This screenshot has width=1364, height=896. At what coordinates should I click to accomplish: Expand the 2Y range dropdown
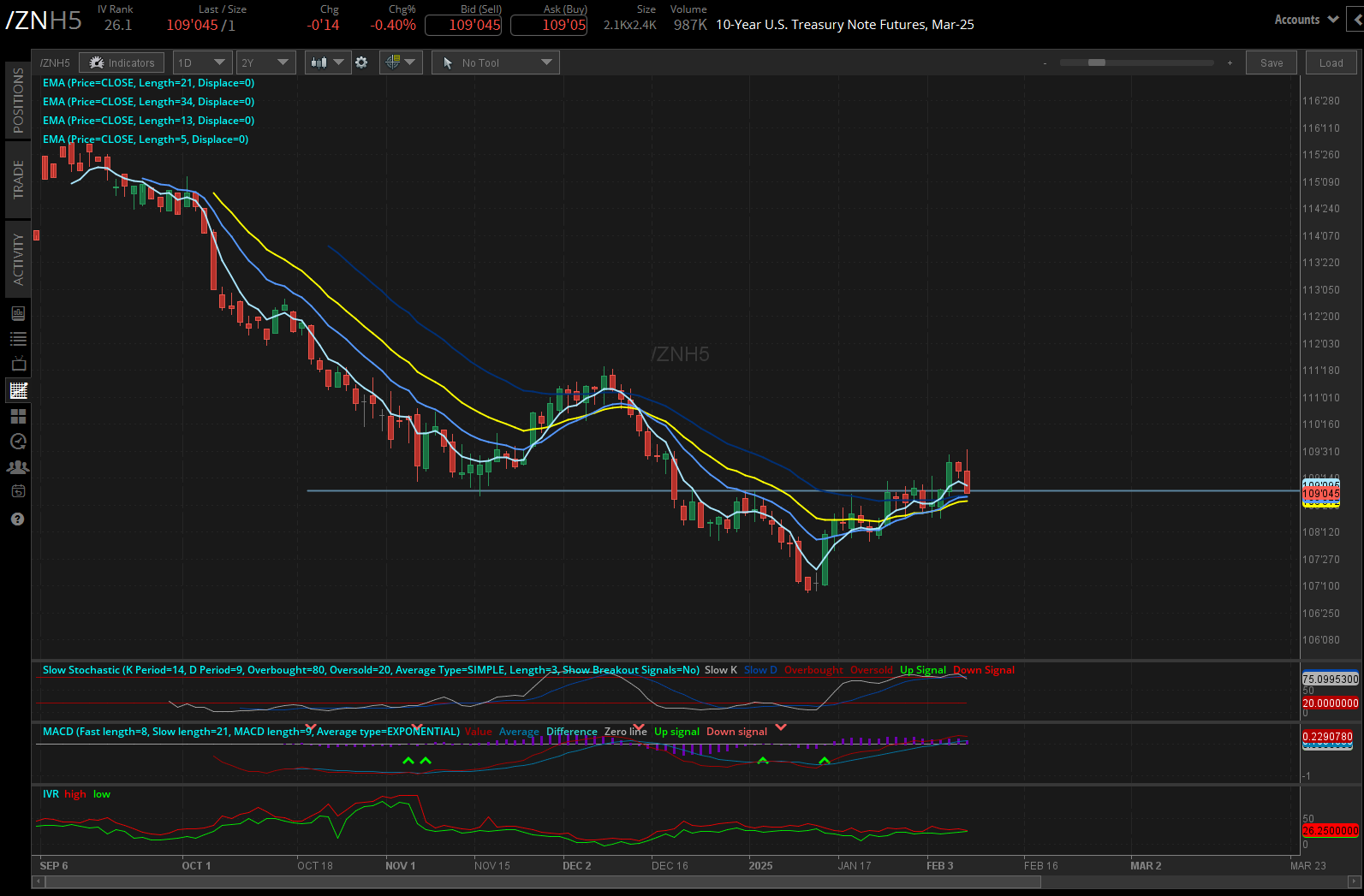click(265, 62)
